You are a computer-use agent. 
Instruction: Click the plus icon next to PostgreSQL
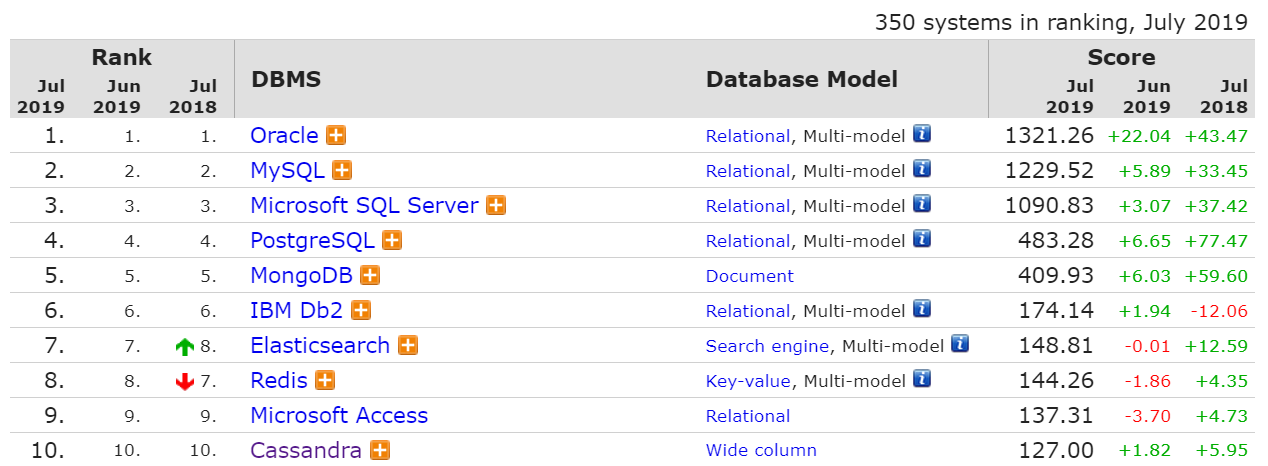pyautogui.click(x=392, y=240)
